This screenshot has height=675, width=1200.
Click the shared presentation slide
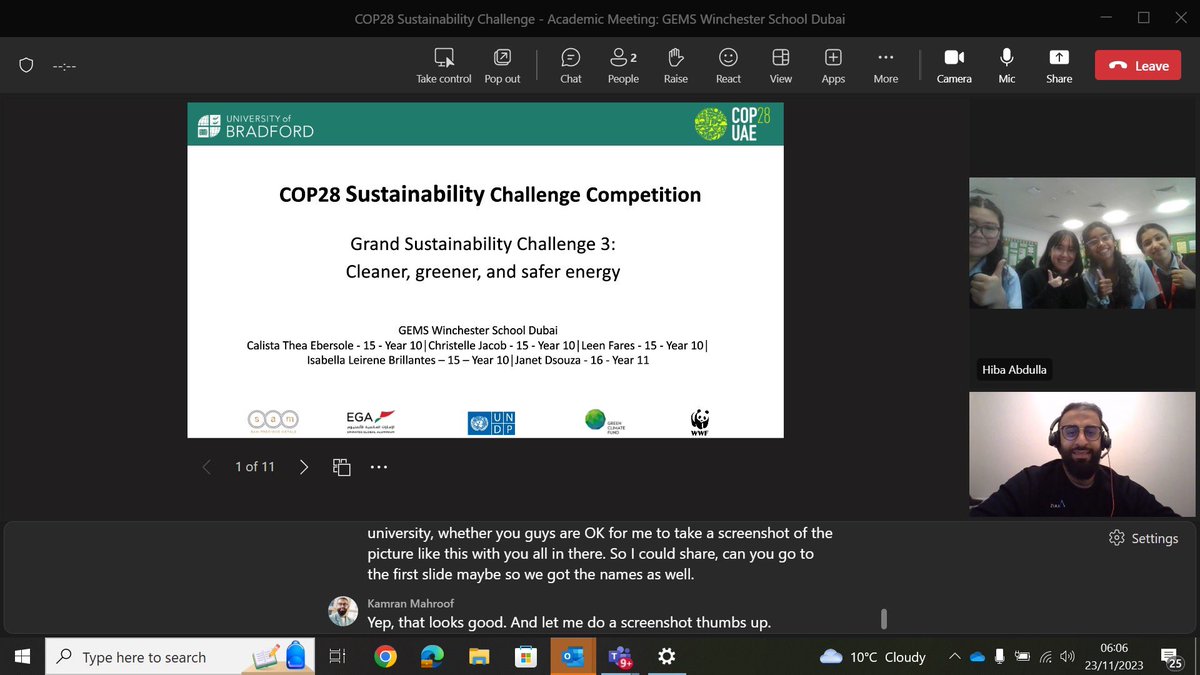(x=485, y=270)
